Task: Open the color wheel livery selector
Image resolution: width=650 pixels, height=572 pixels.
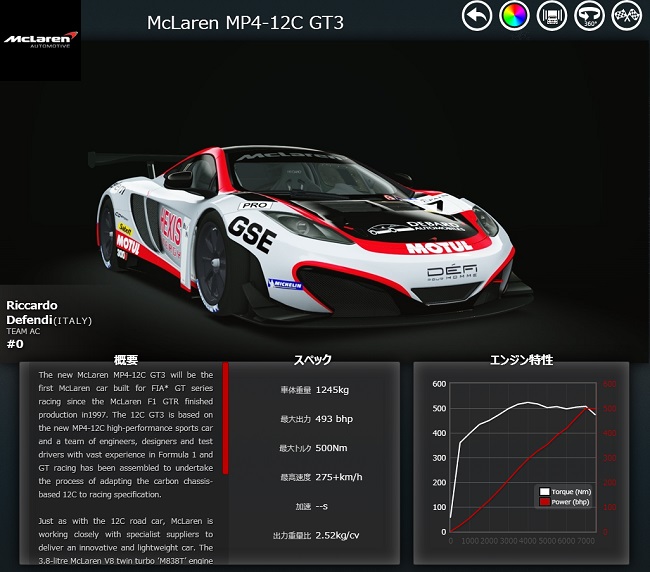Action: click(514, 16)
